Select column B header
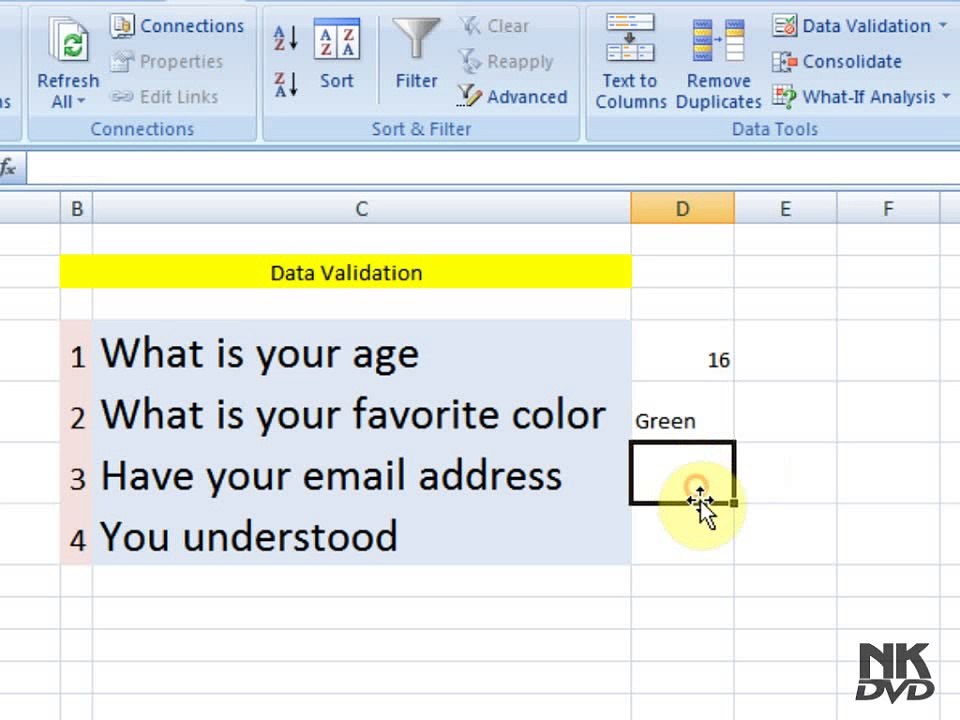The width and height of the screenshot is (960, 720). (77, 209)
